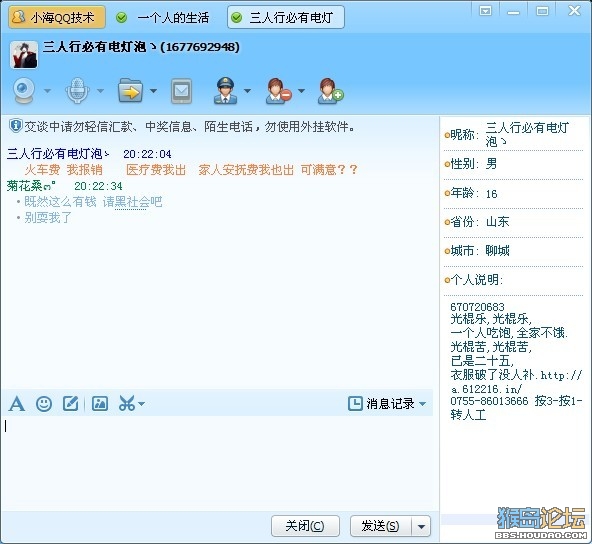Click 年龄 value 16
Screen dimensions: 592x544
(492, 194)
